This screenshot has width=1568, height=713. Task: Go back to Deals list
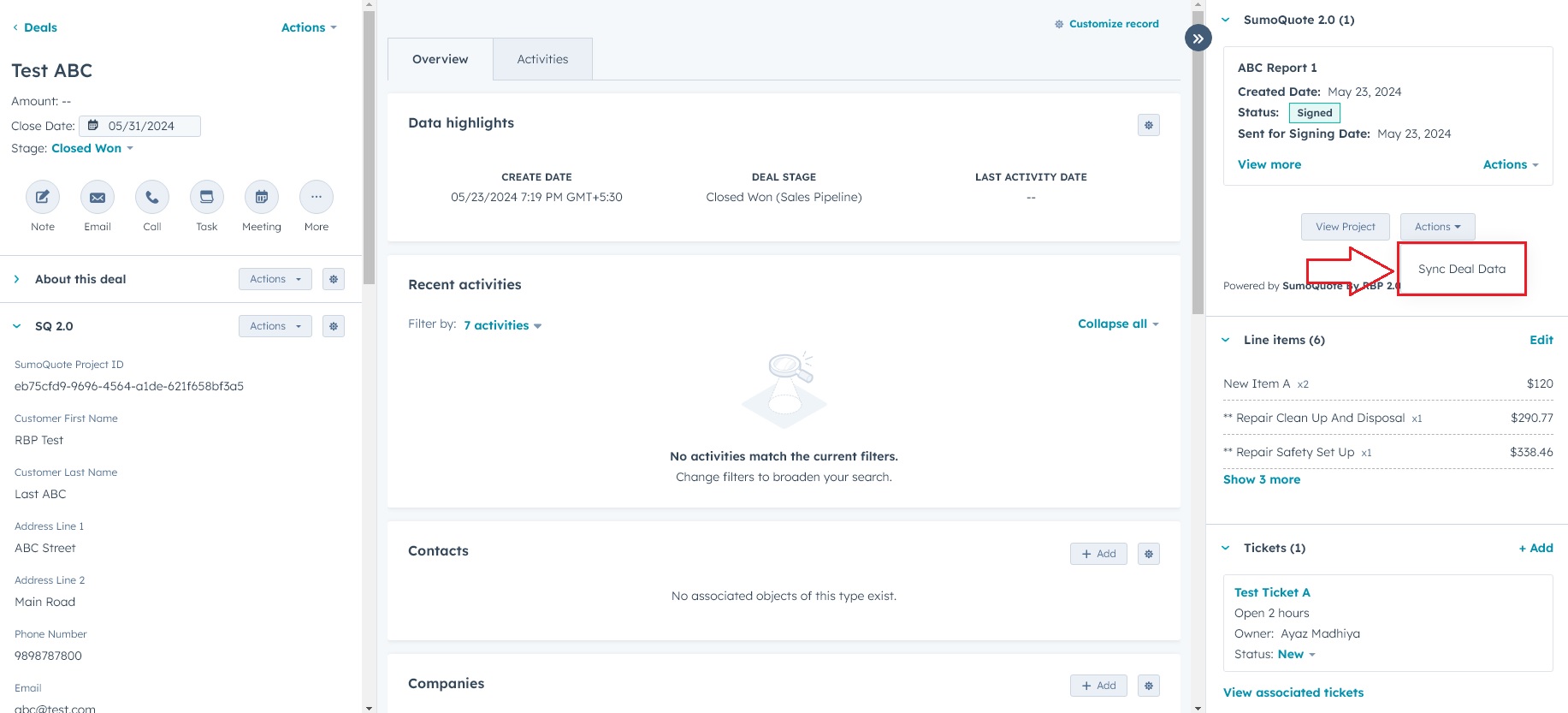pos(35,27)
